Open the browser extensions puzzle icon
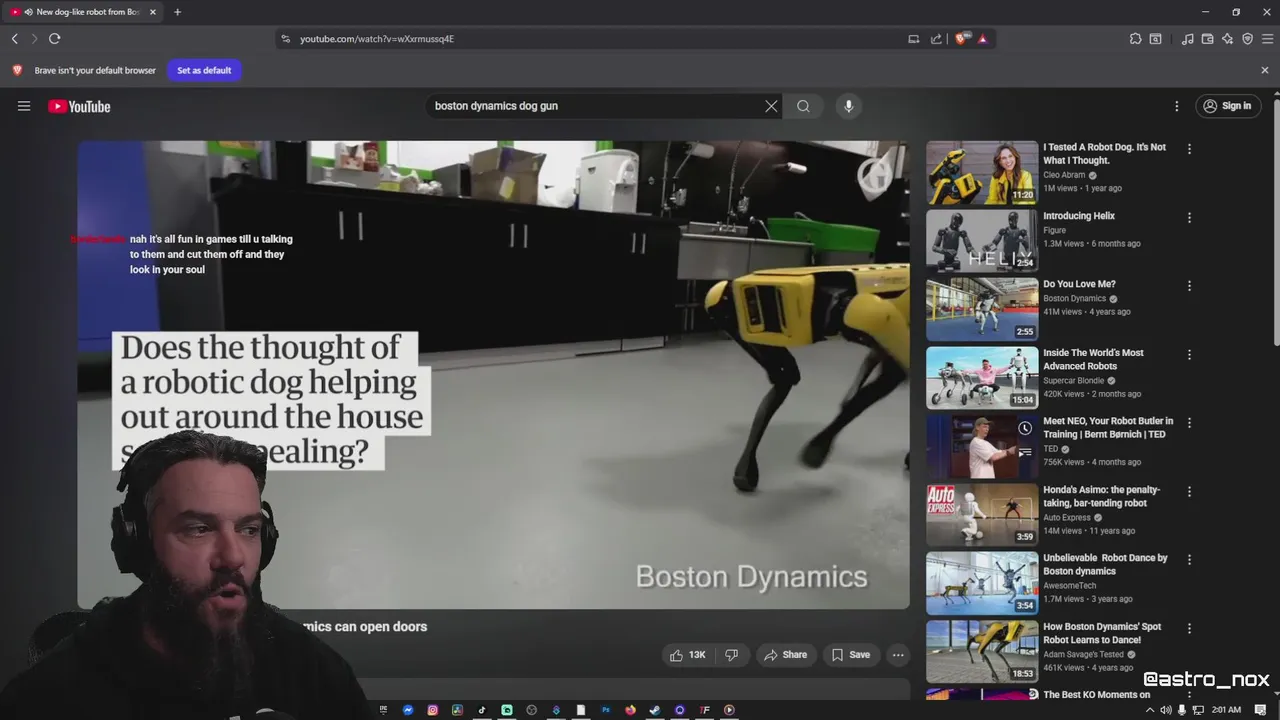The height and width of the screenshot is (720, 1280). (1135, 39)
